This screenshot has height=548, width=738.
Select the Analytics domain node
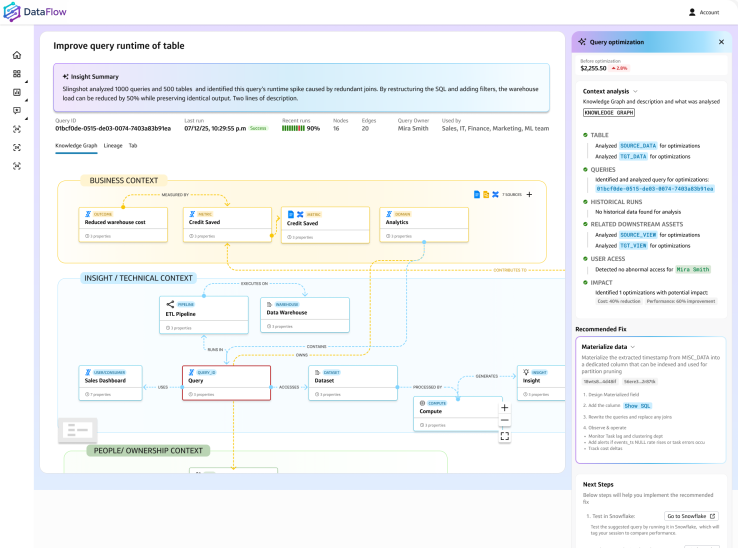[x=424, y=225]
